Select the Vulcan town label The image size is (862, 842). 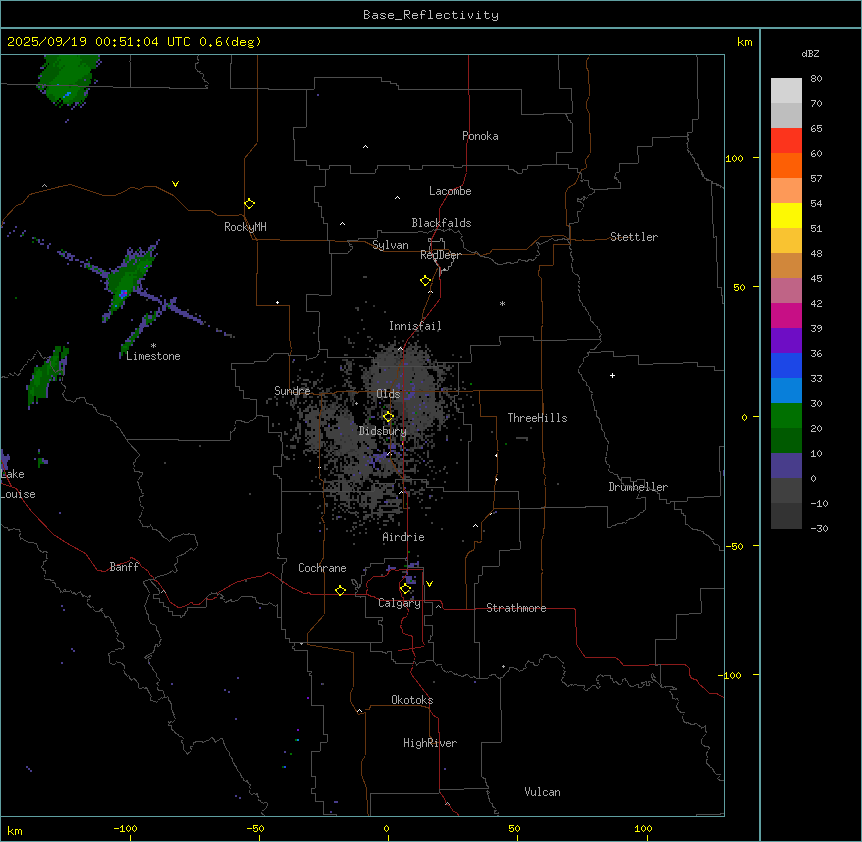(x=542, y=792)
